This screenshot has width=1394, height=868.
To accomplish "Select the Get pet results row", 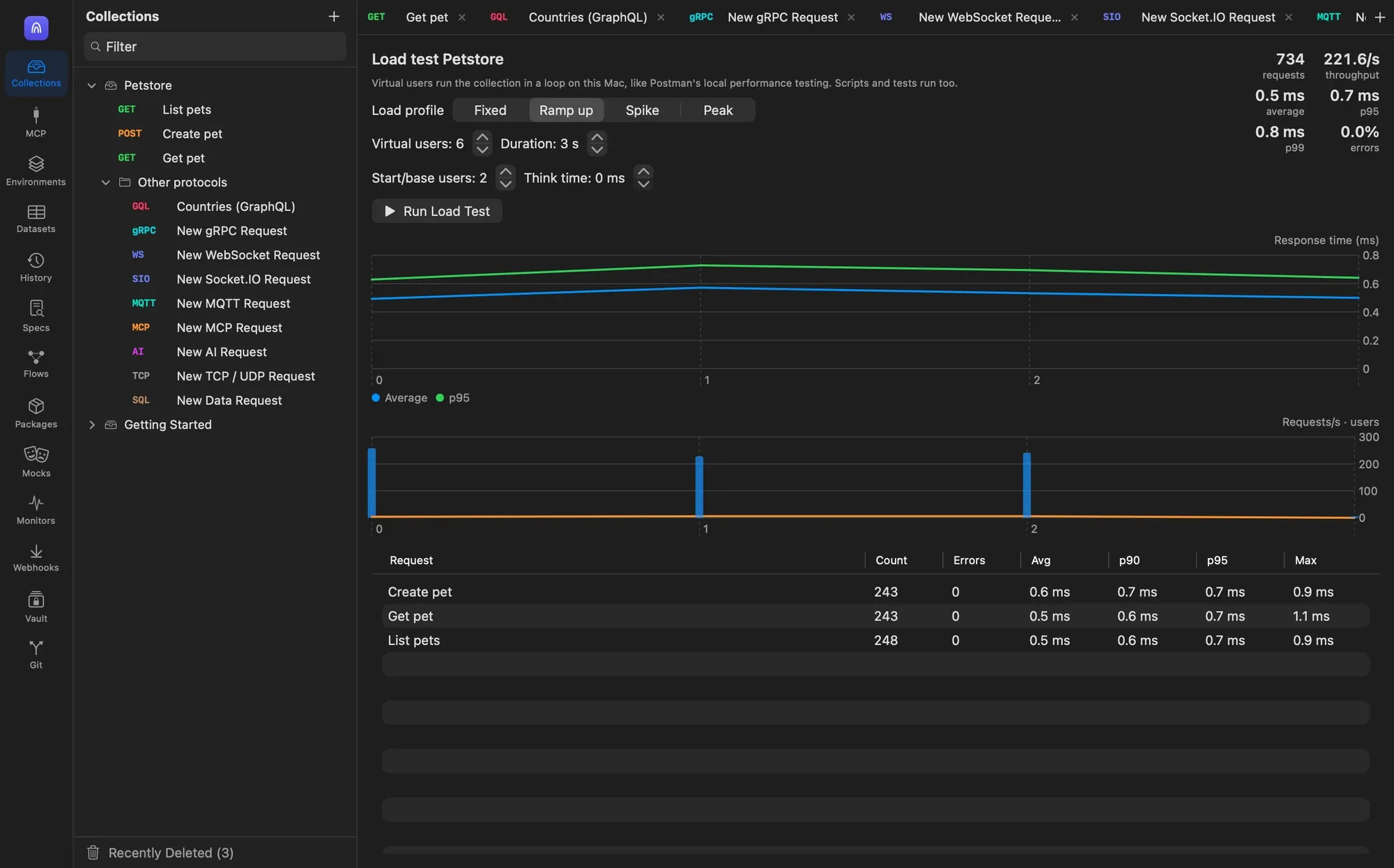I will [x=875, y=617].
